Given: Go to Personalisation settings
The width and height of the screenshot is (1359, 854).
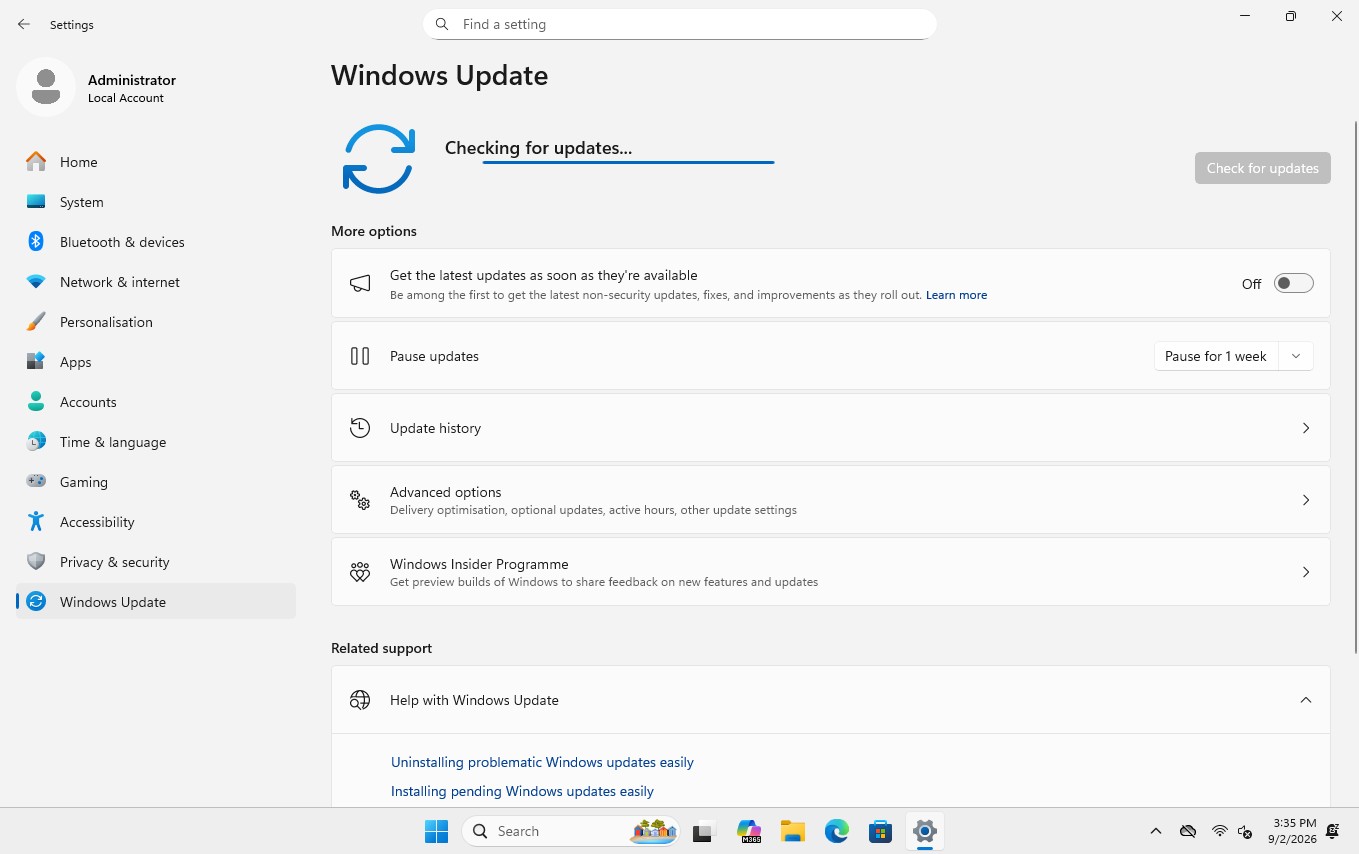Looking at the screenshot, I should (x=156, y=322).
